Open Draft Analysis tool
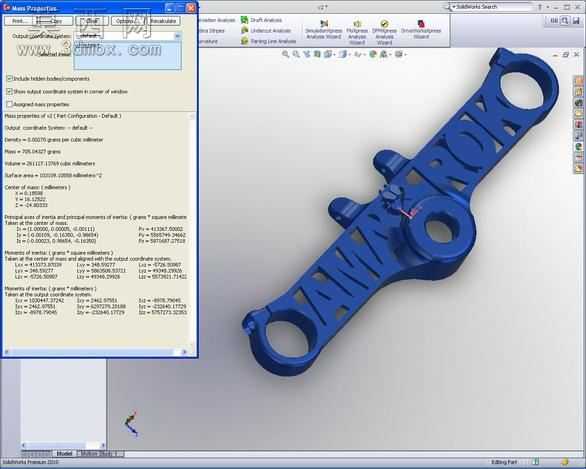This screenshot has width=586, height=469. click(x=262, y=20)
